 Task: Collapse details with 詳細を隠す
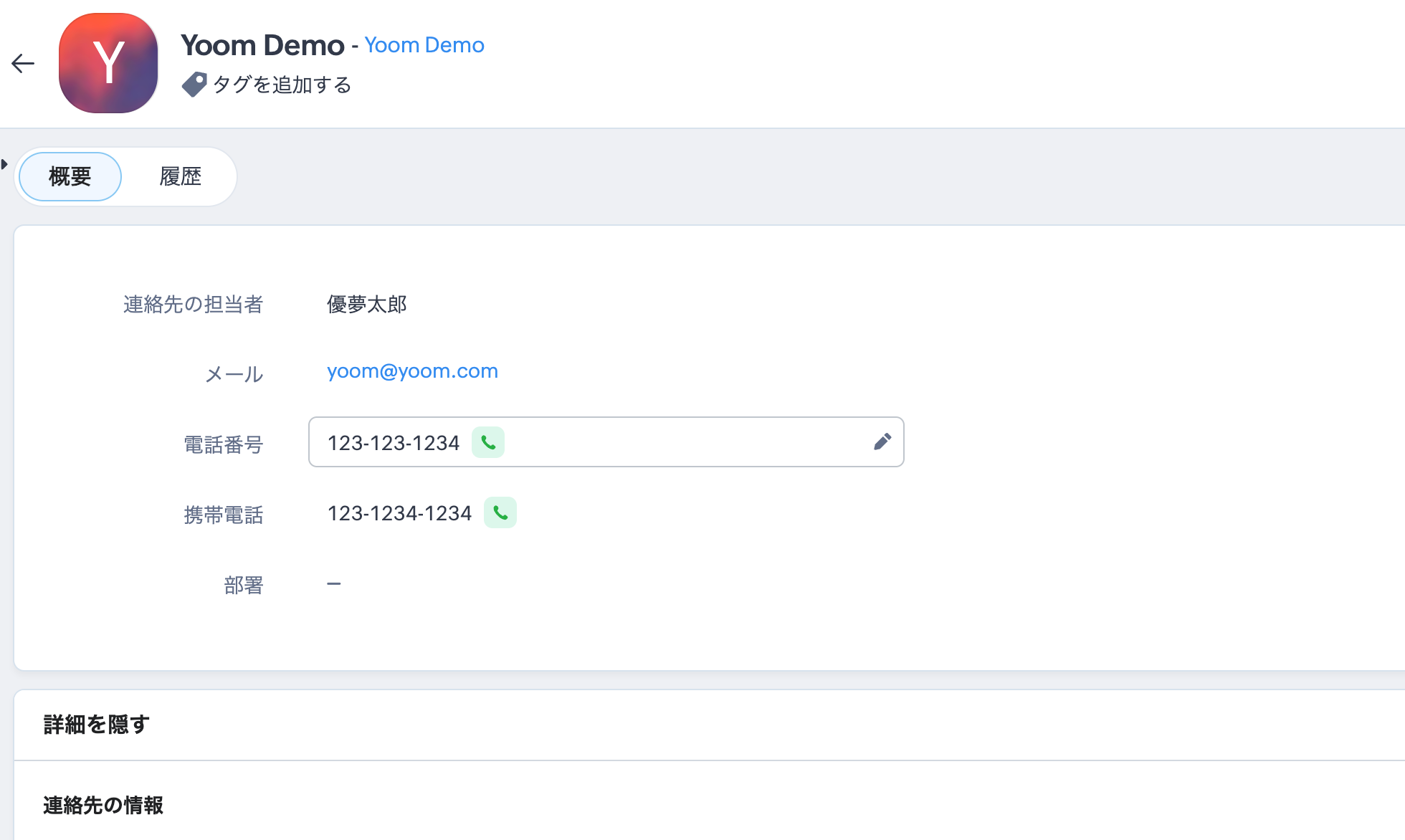click(x=96, y=725)
